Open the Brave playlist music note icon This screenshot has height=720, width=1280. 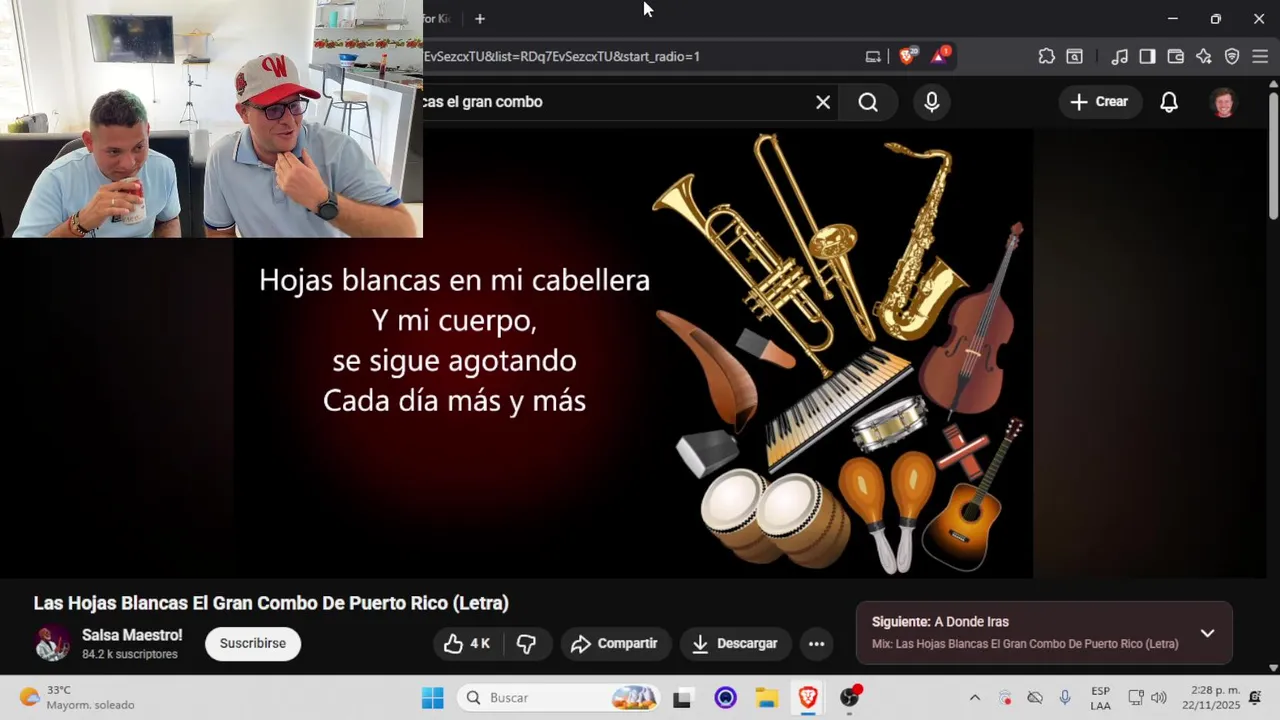(1120, 57)
